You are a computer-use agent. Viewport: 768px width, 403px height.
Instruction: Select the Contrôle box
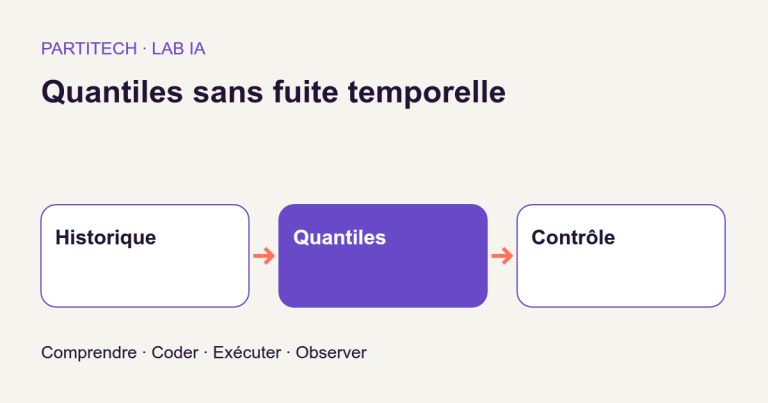click(621, 256)
